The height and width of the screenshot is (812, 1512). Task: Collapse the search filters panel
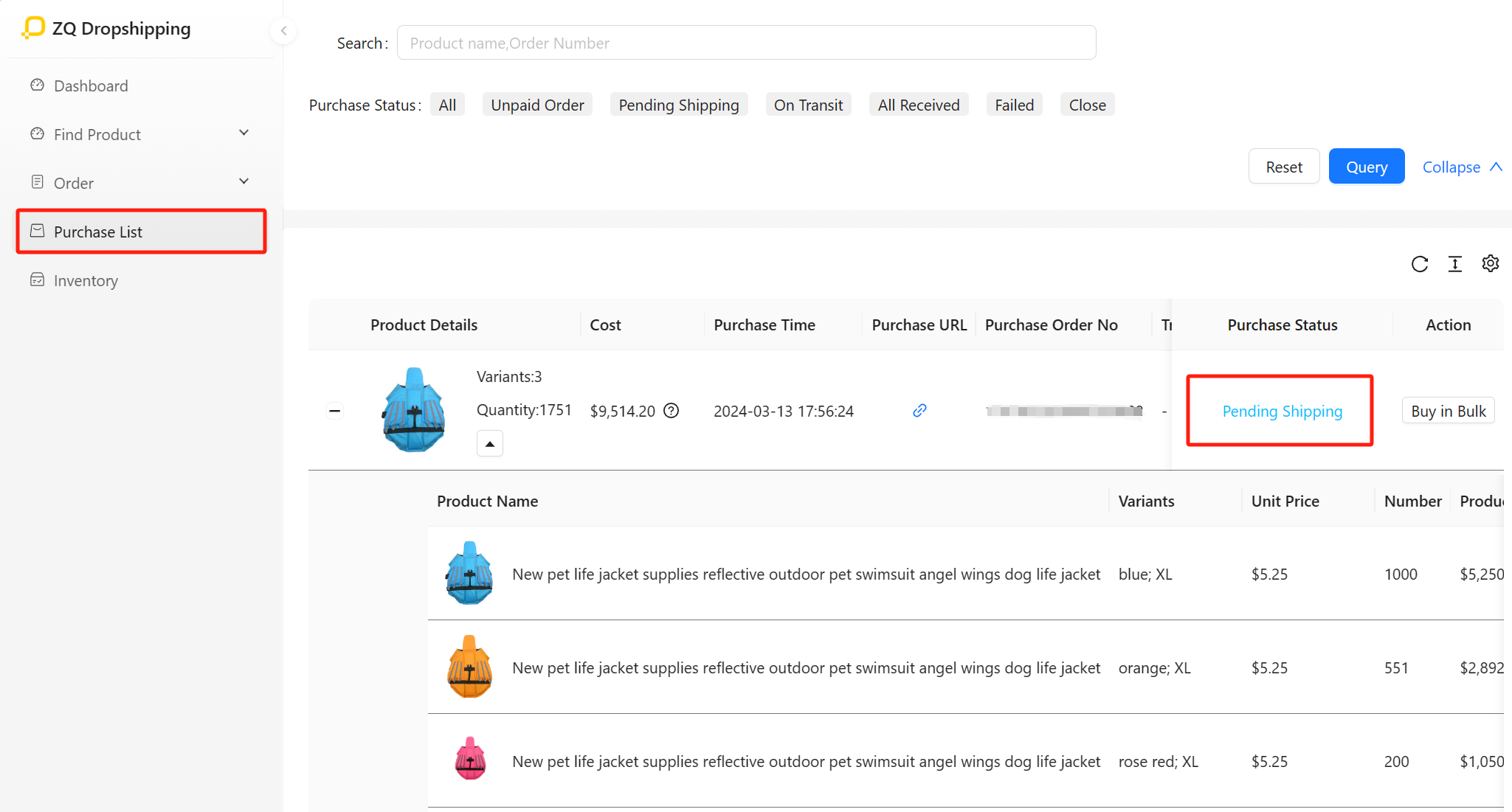coord(1463,167)
